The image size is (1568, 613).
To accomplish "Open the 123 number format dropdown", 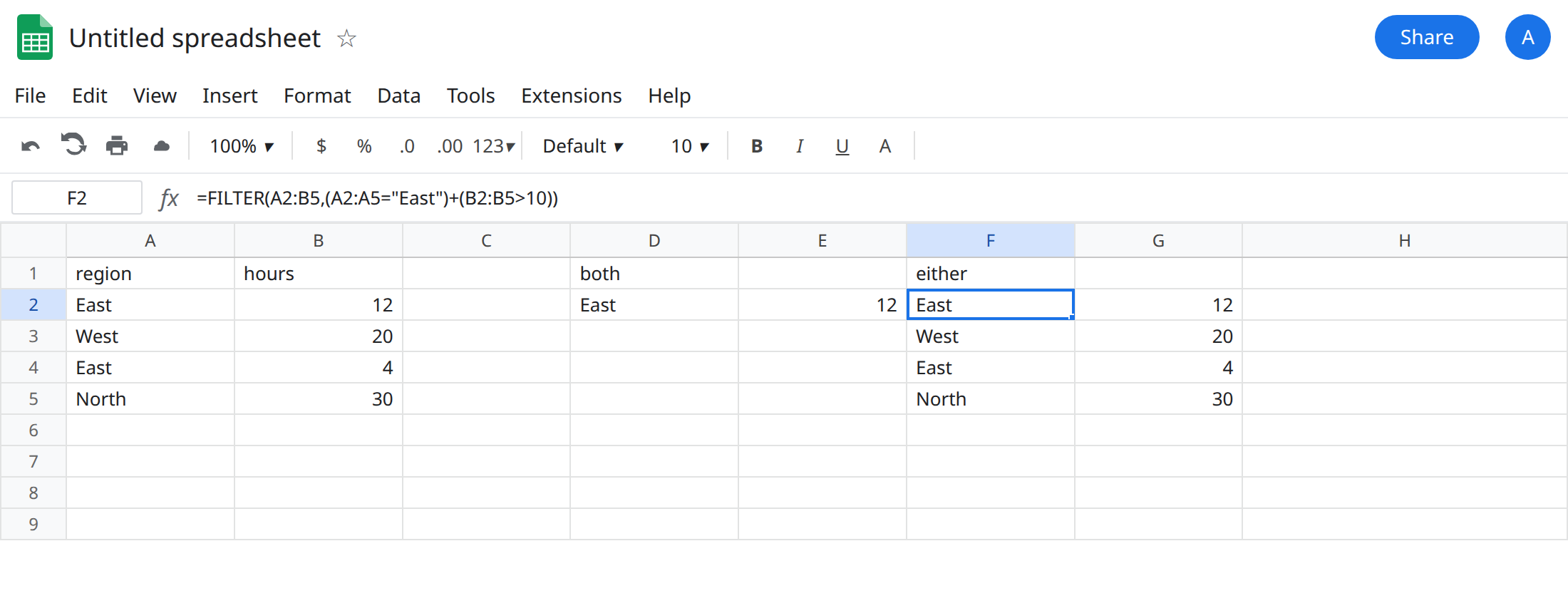I will tap(493, 146).
